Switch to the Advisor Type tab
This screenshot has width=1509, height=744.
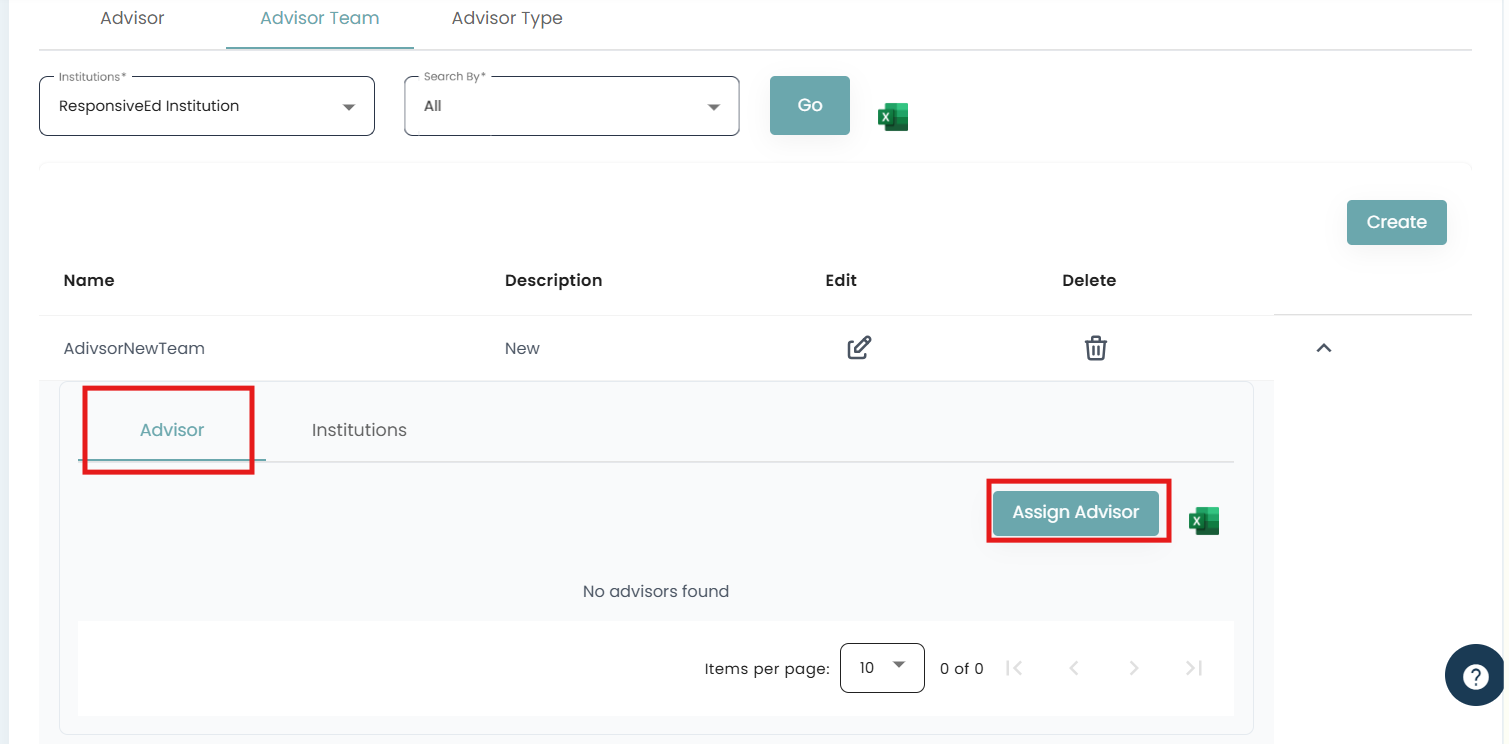507,18
